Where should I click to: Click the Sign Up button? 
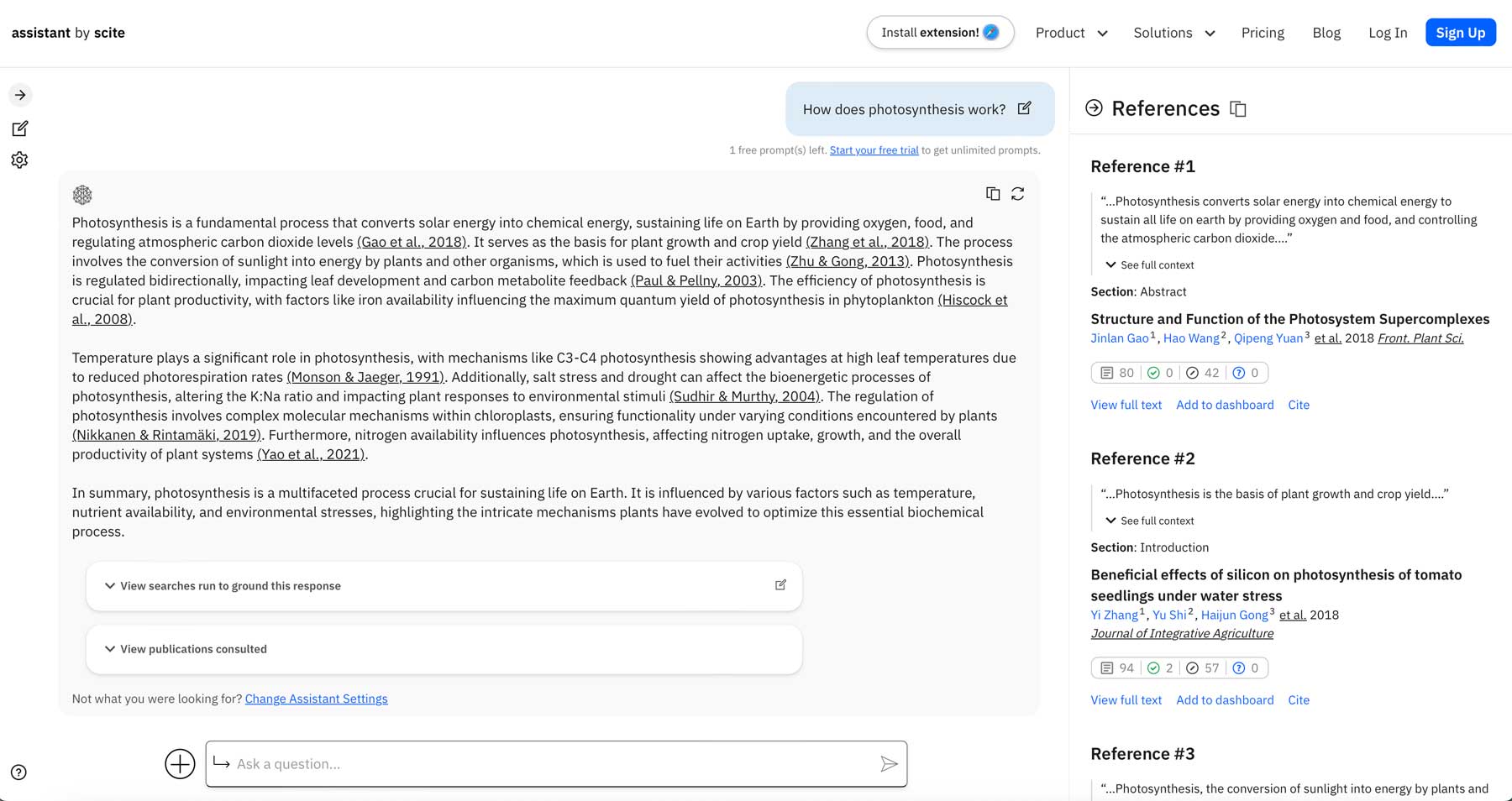(1460, 32)
